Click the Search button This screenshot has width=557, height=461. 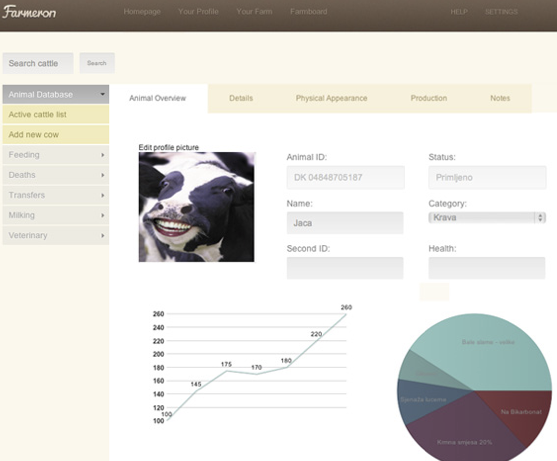[97, 63]
